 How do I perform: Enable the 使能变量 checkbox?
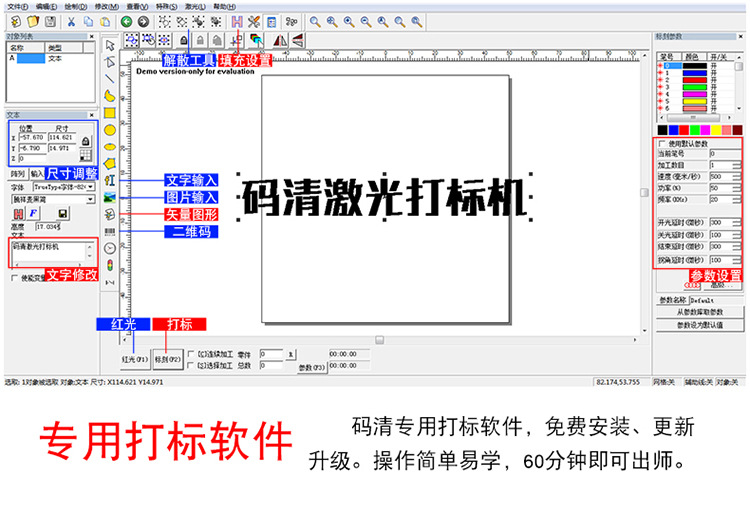14,277
